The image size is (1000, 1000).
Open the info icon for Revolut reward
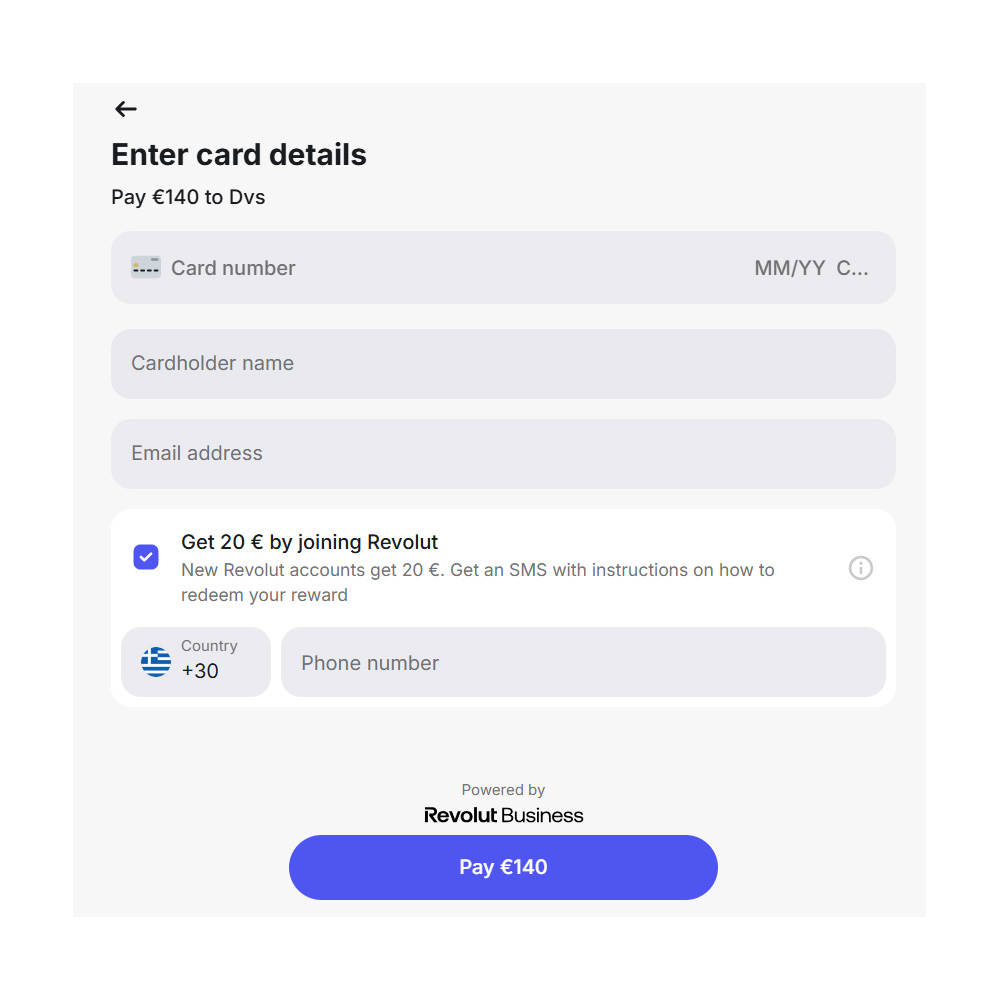860,568
